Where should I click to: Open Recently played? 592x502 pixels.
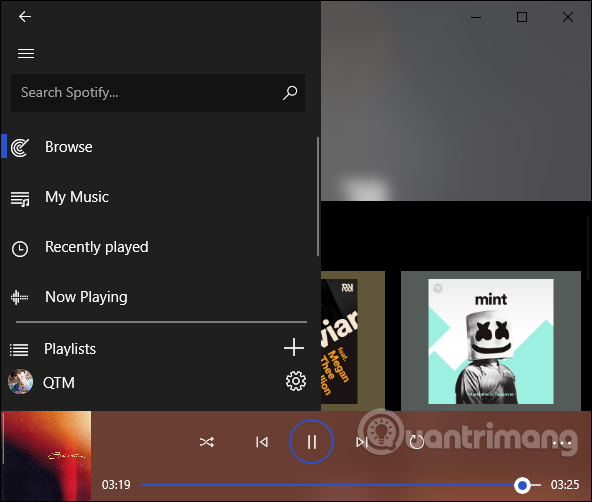click(x=97, y=247)
